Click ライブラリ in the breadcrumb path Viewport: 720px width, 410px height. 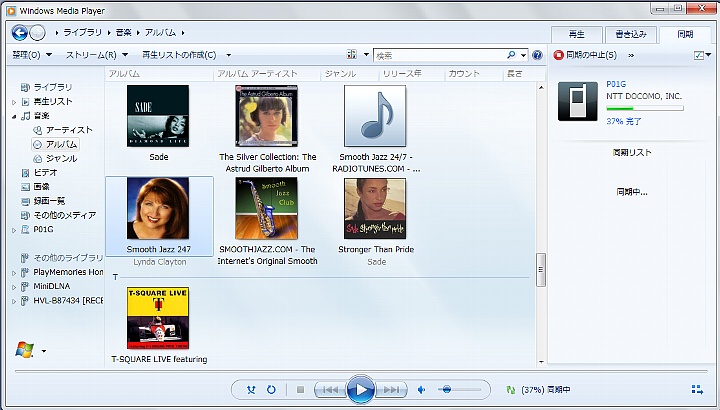click(83, 33)
